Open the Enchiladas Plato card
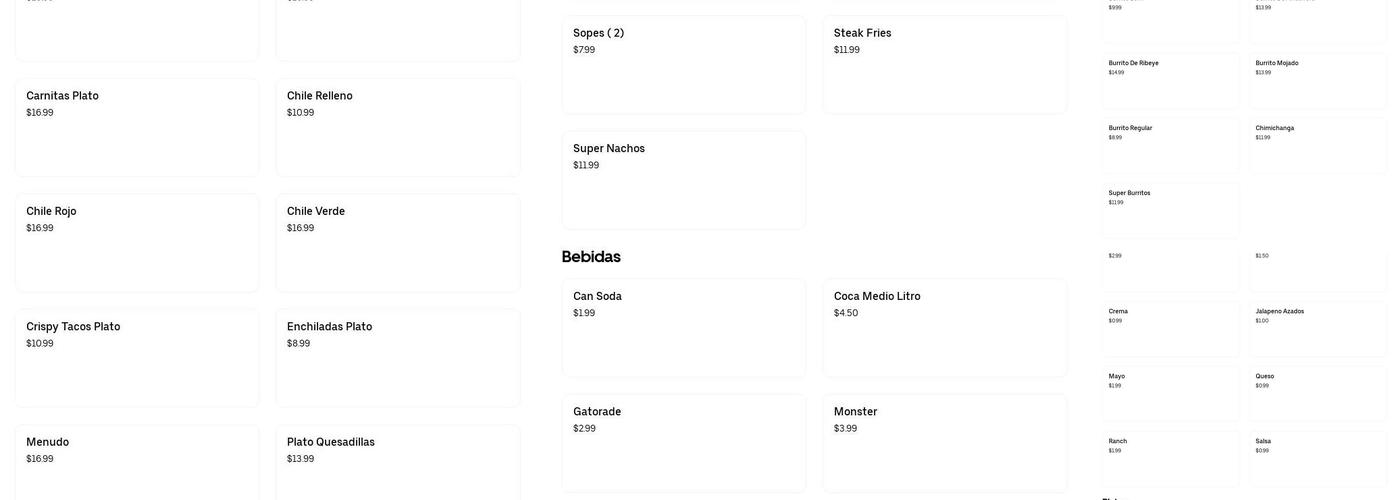Screen dimensions: 1400x500 tap(398, 358)
